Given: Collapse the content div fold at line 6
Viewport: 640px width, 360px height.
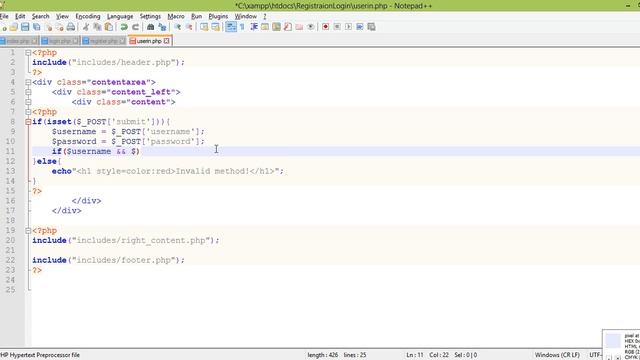Looking at the screenshot, I should [28, 102].
